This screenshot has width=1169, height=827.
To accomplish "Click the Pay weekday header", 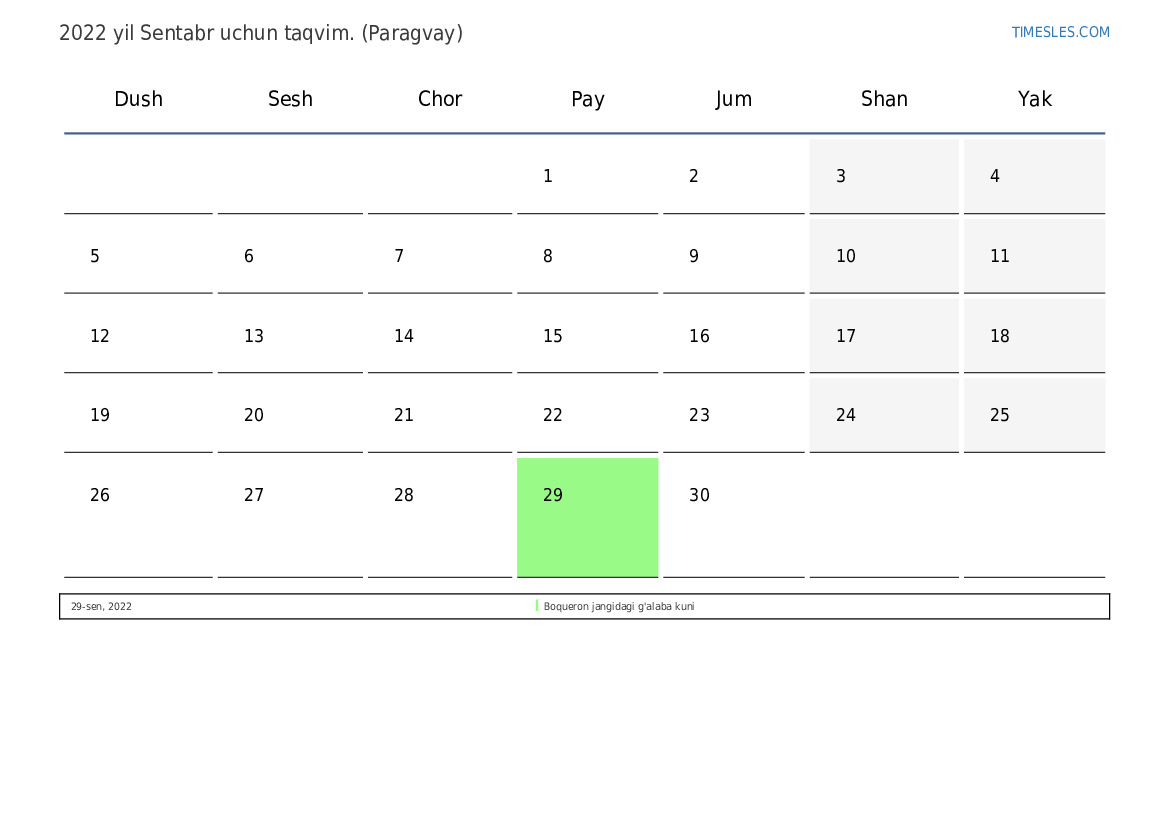I will click(587, 99).
